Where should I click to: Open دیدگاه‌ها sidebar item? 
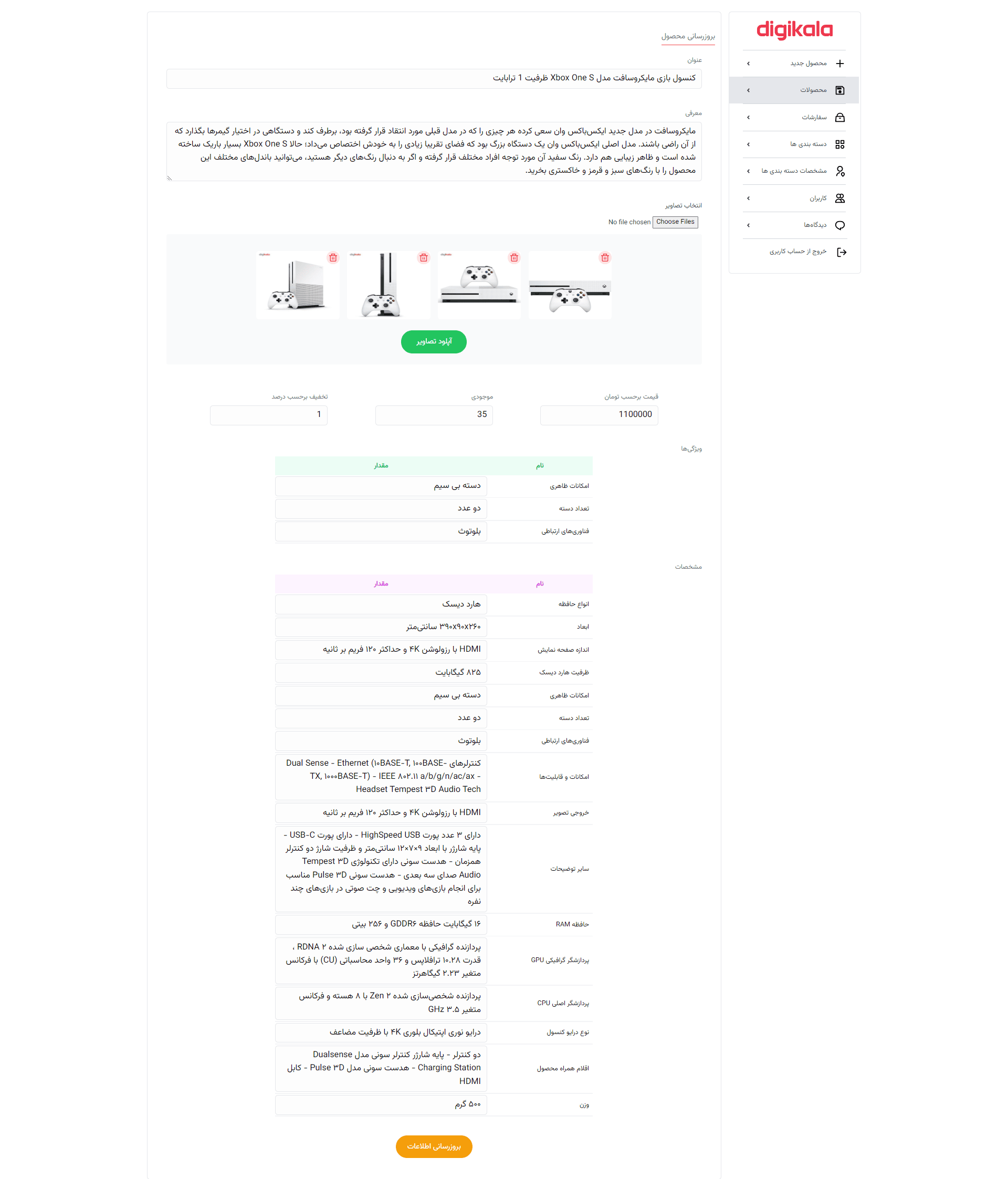pyautogui.click(x=794, y=225)
